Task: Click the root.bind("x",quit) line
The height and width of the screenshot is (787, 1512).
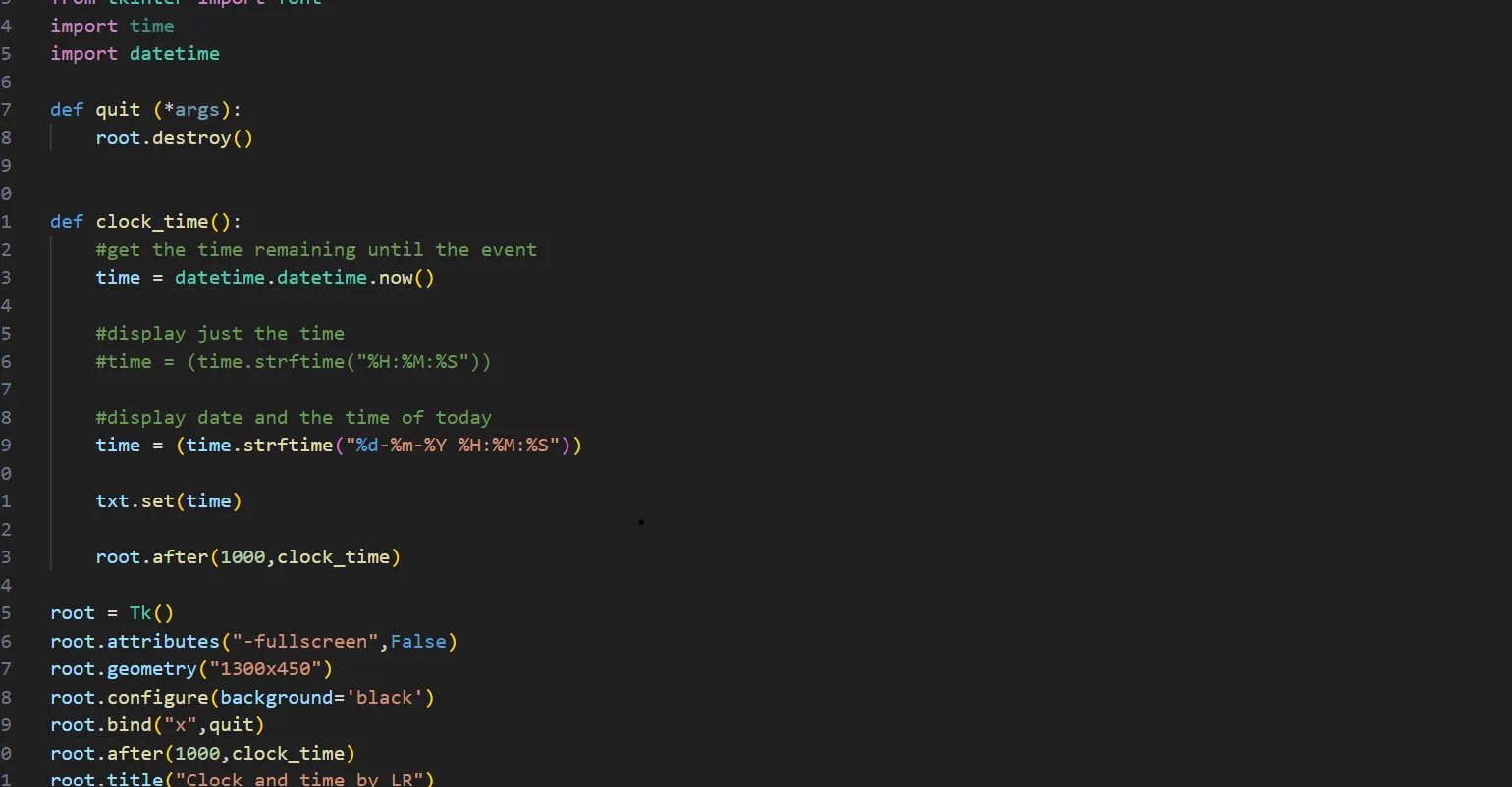Action: click(157, 724)
